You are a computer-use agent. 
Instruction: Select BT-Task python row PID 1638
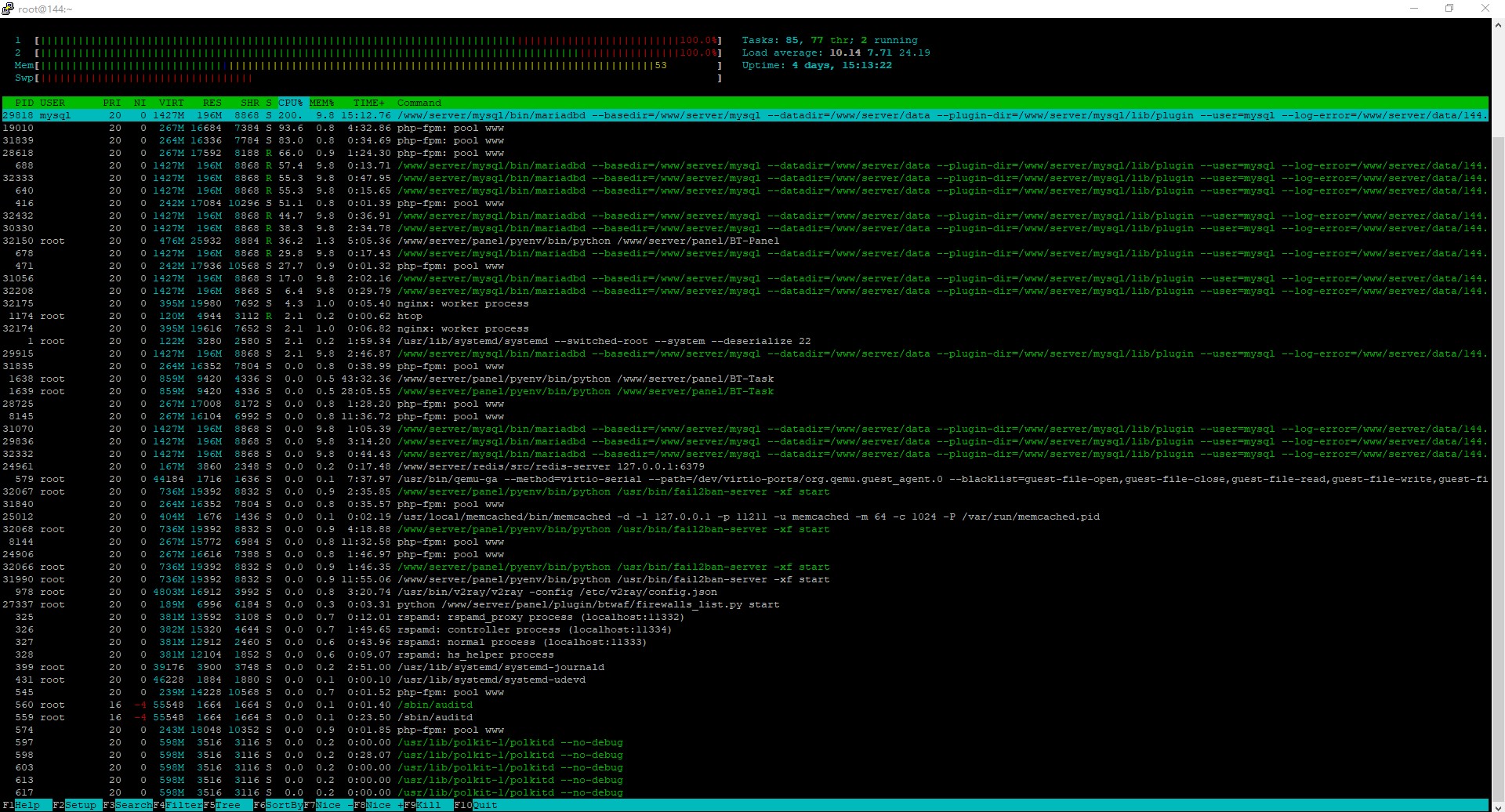point(745,379)
